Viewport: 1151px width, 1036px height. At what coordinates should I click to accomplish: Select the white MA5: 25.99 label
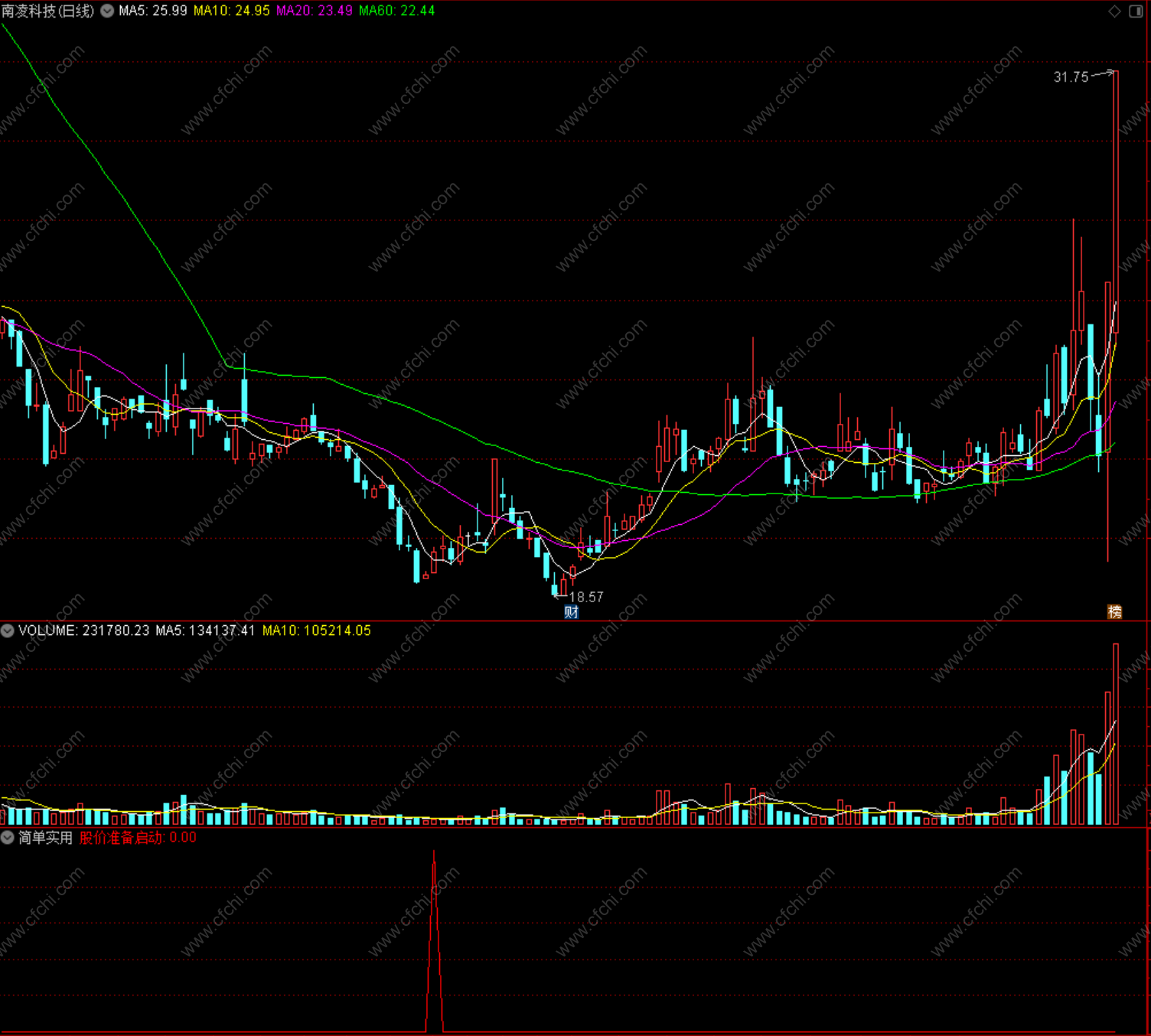pyautogui.click(x=153, y=11)
